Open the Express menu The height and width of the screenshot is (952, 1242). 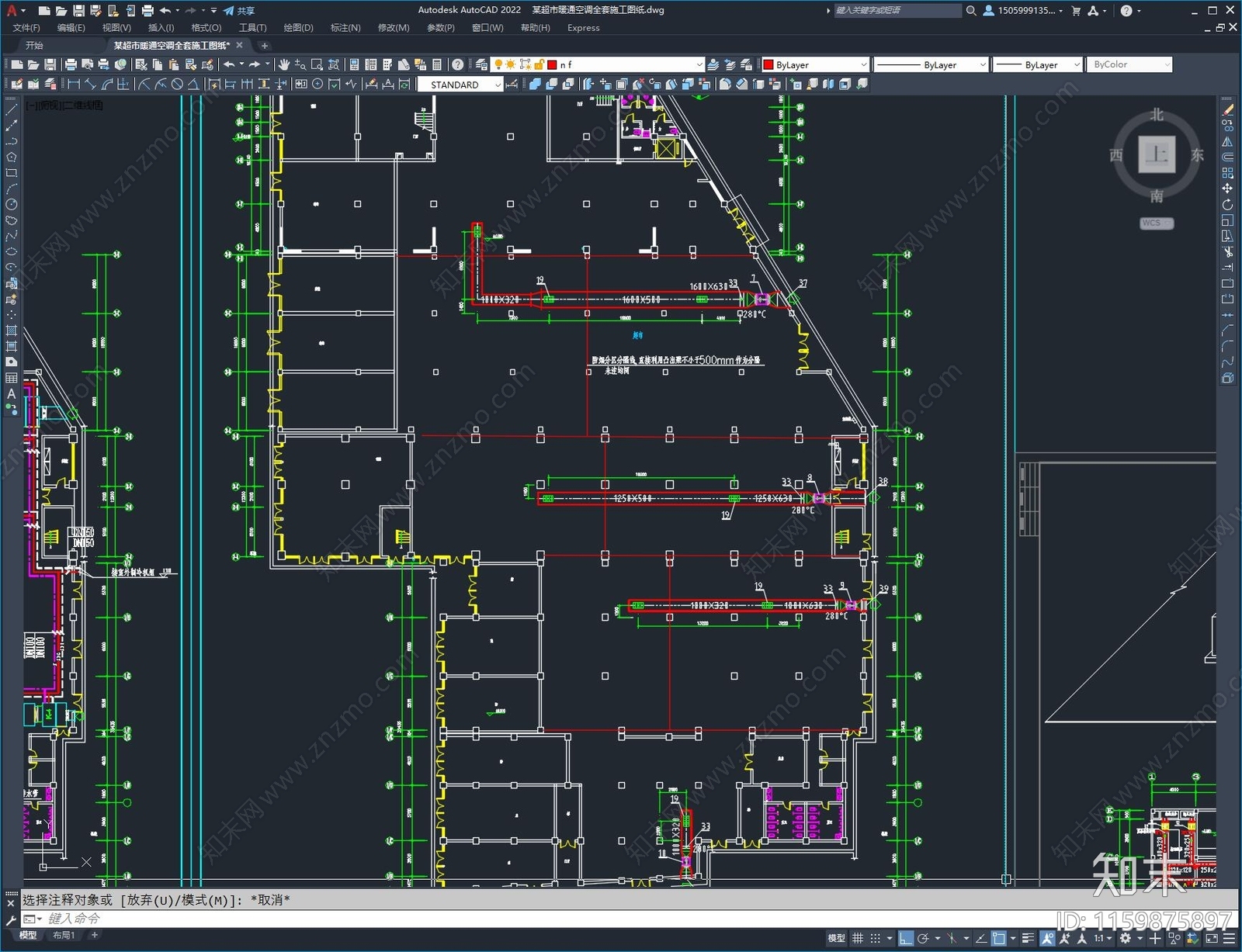tap(583, 28)
